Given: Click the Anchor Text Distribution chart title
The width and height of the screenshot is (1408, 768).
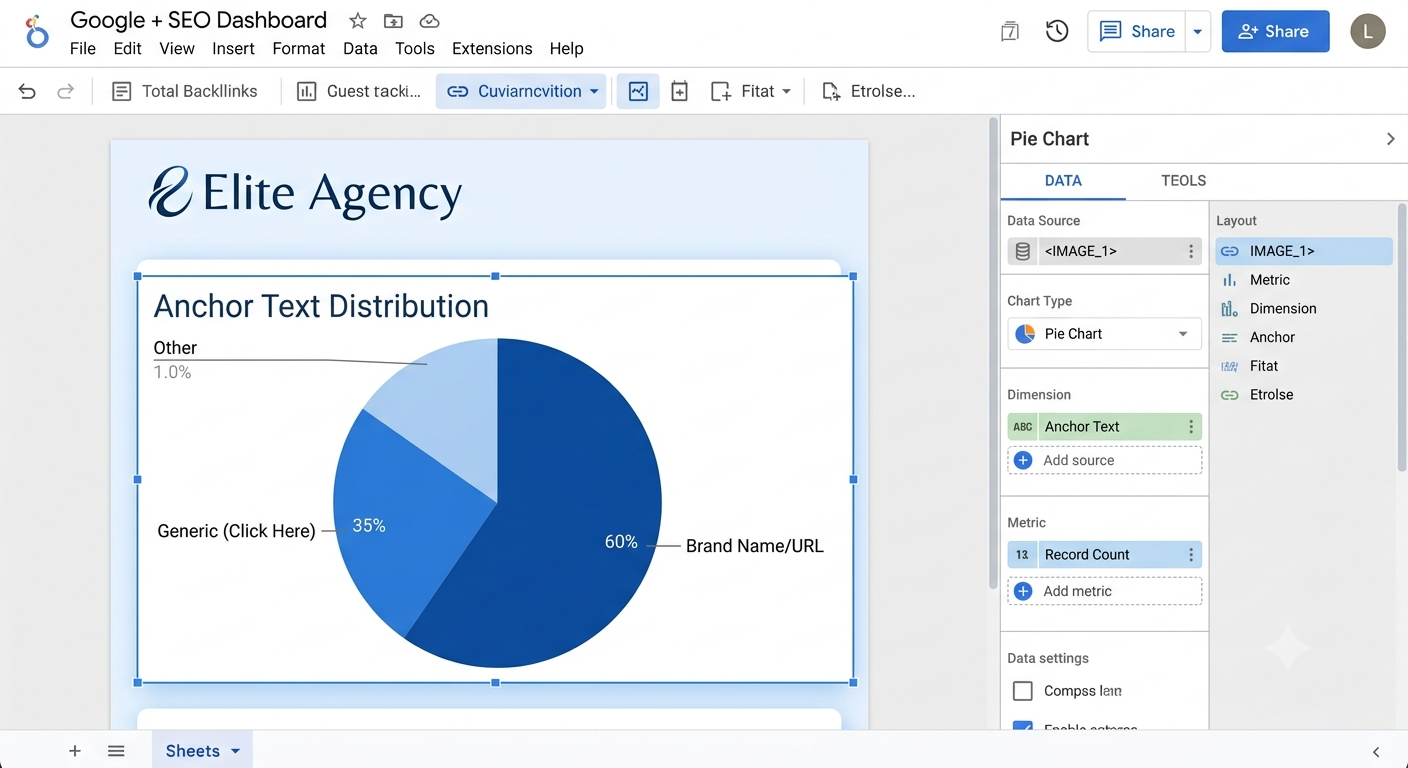Looking at the screenshot, I should tap(321, 306).
